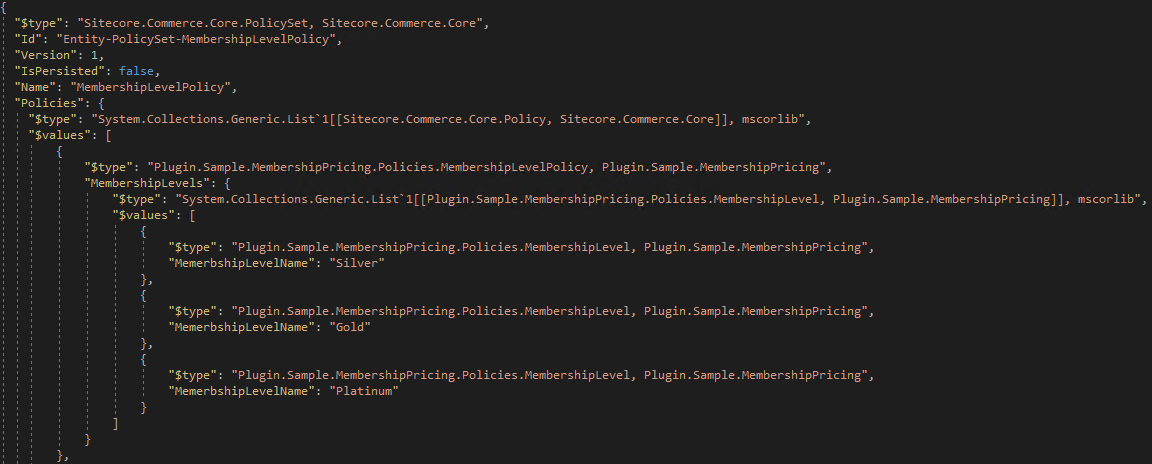Click the opening brace on first line
The image size is (1152, 464).
pyautogui.click(x=4, y=8)
